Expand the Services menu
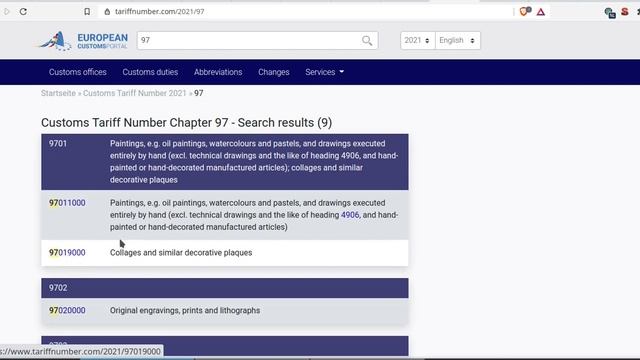 pos(324,72)
